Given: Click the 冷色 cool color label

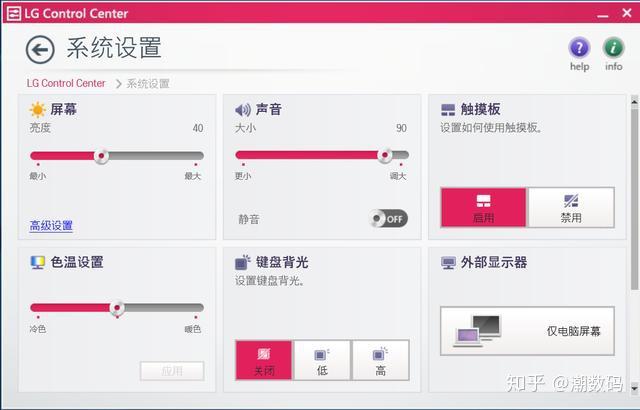Looking at the screenshot, I should click(x=38, y=329).
